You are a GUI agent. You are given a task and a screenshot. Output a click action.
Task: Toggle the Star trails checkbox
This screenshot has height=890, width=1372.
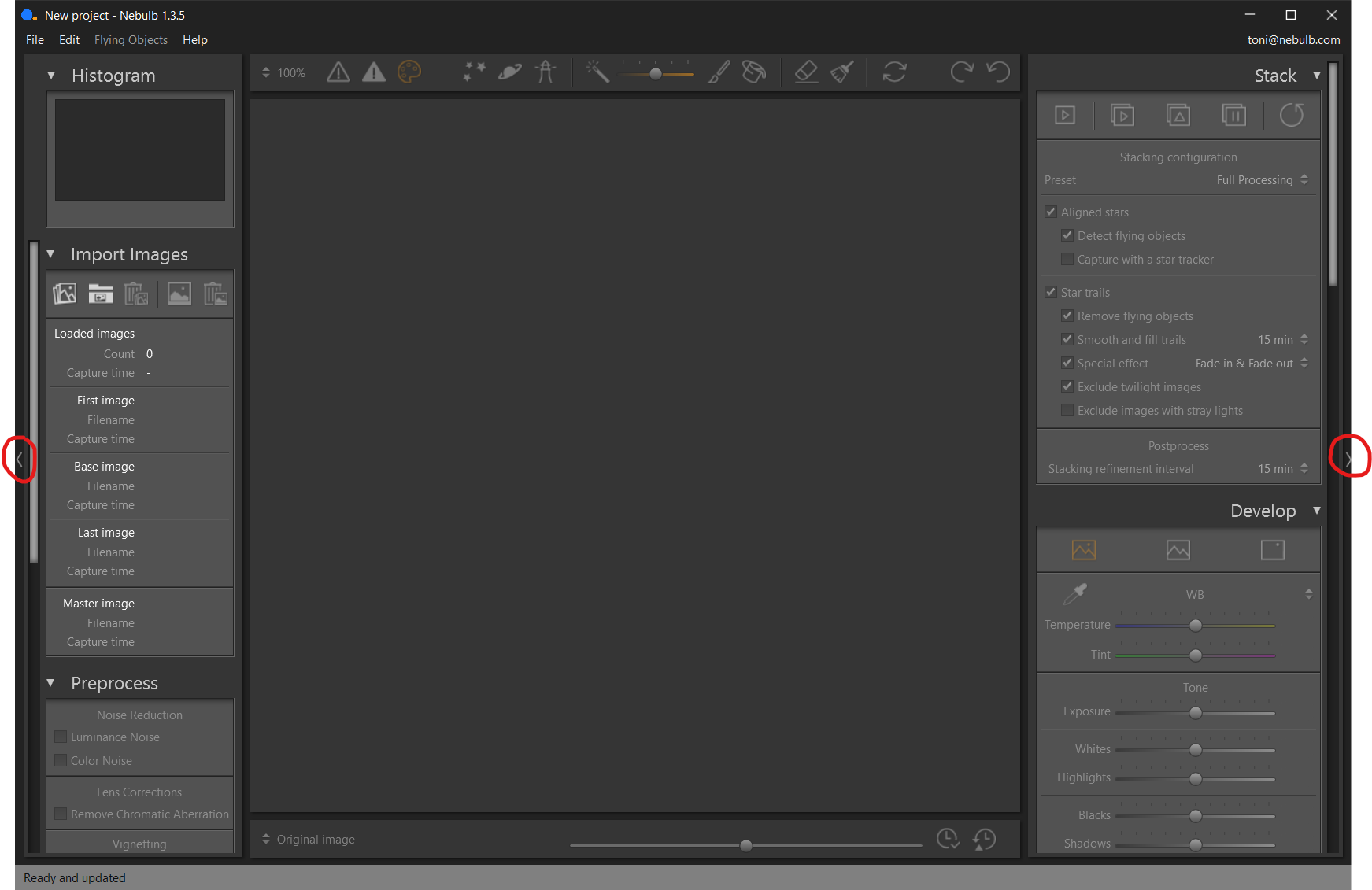pos(1051,292)
